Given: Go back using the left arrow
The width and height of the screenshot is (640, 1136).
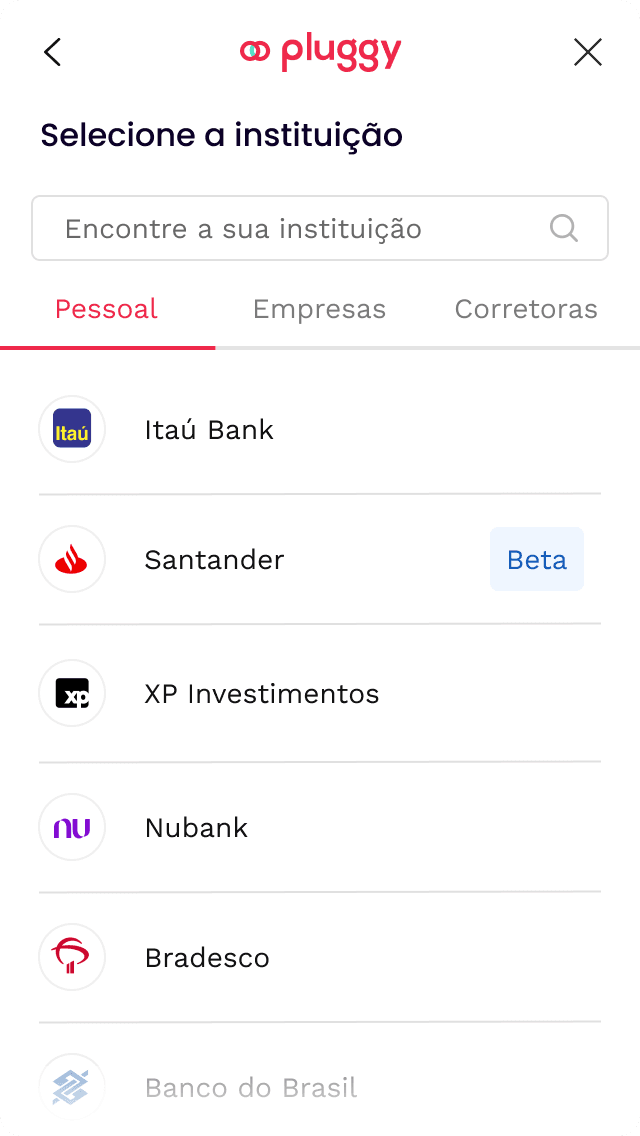Looking at the screenshot, I should 53,53.
